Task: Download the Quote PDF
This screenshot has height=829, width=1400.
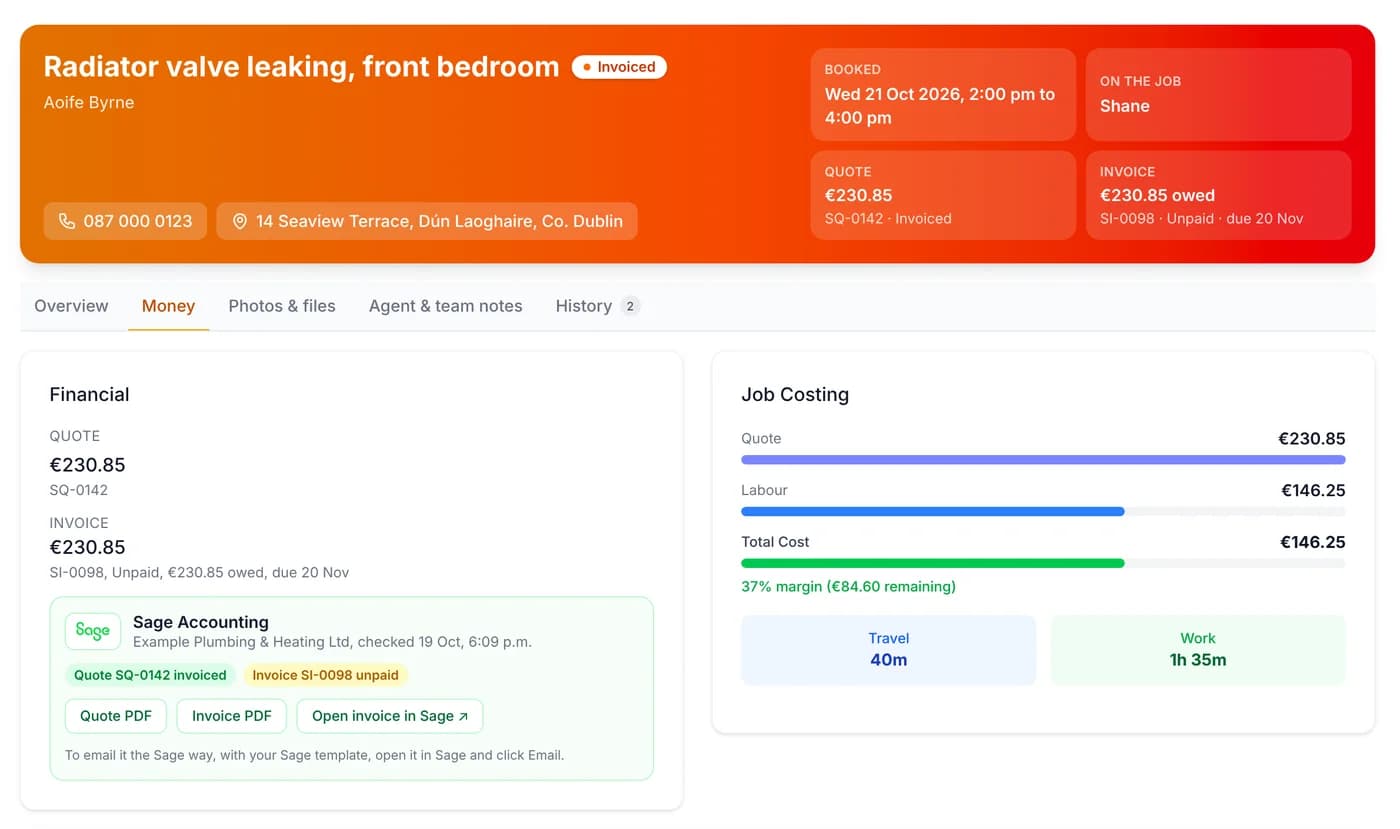Action: 116,716
